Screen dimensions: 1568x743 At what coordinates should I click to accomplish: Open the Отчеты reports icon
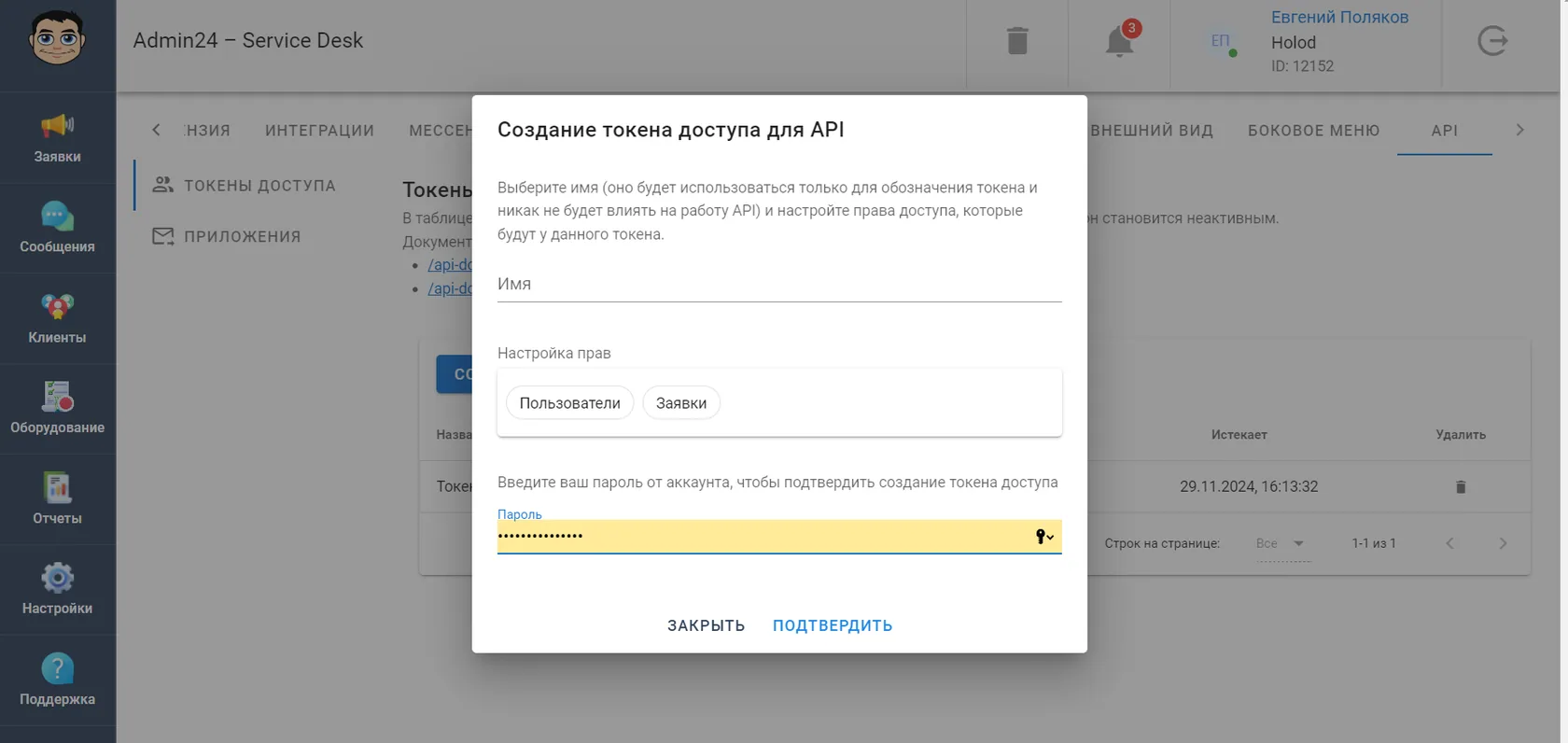click(57, 487)
